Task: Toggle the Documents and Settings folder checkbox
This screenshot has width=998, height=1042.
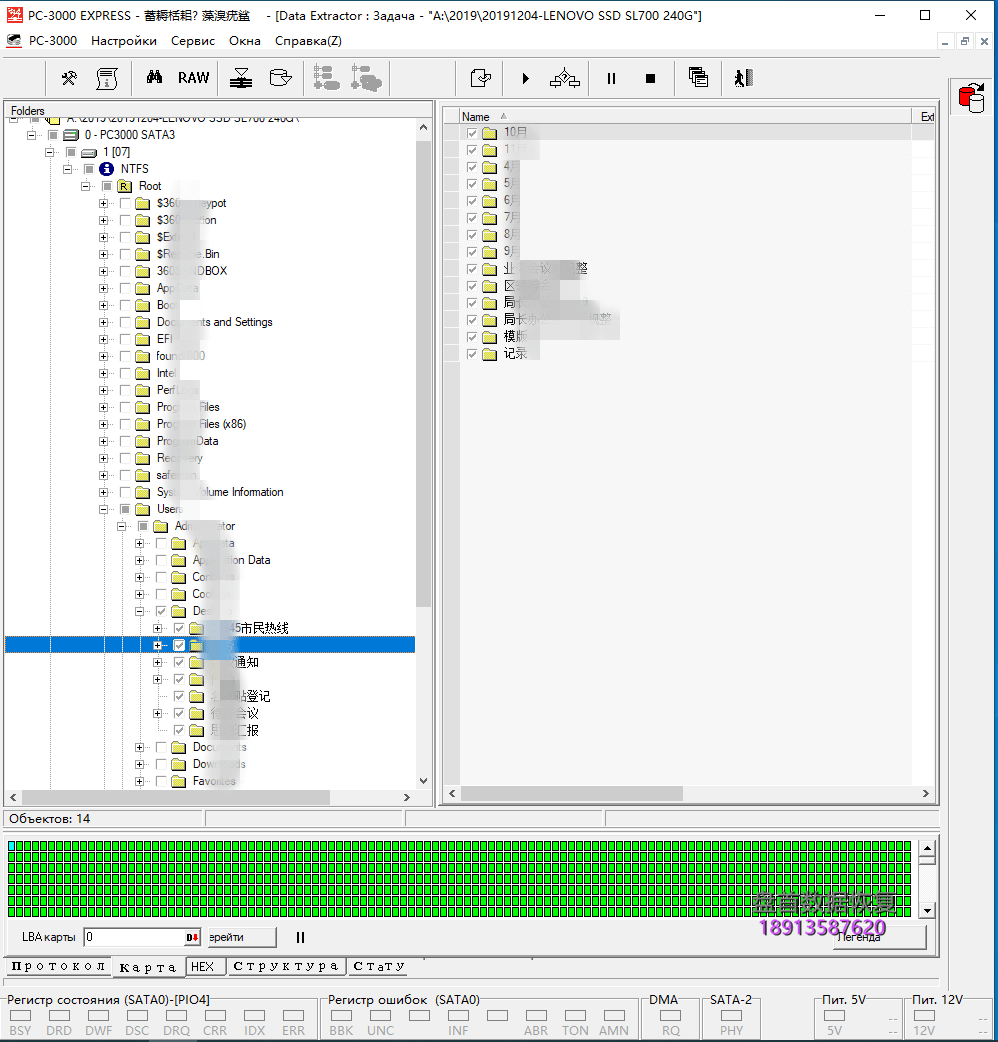Action: pos(125,322)
